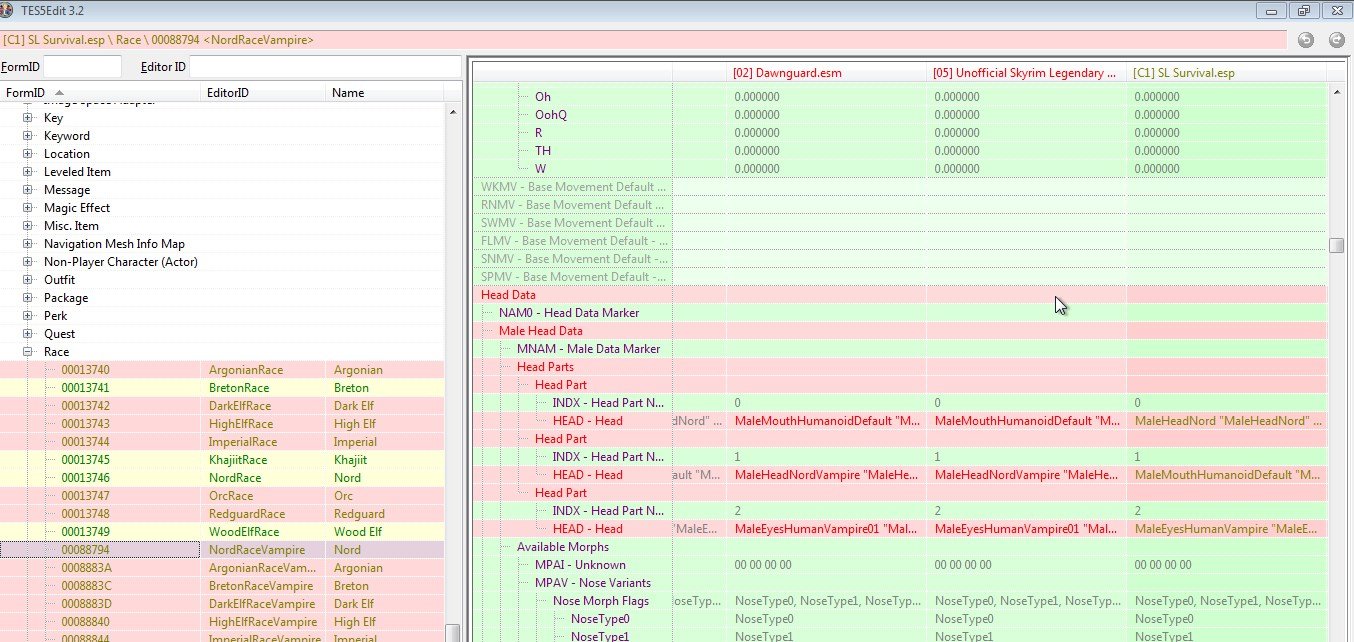Screen dimensions: 1354x642
Task: Select the OrcRace record
Action: [x=222, y=496]
